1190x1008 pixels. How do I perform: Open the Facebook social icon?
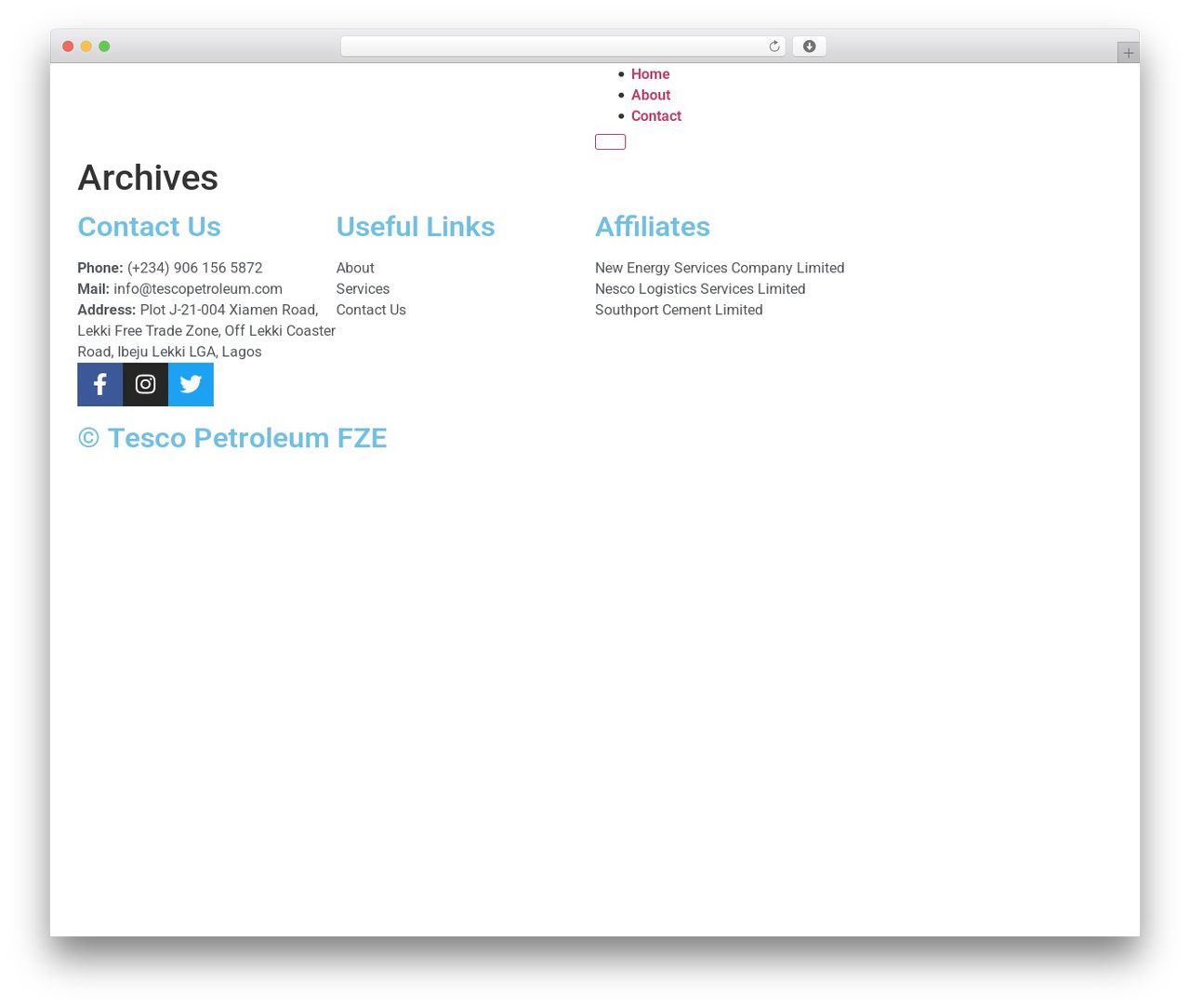[x=99, y=384]
